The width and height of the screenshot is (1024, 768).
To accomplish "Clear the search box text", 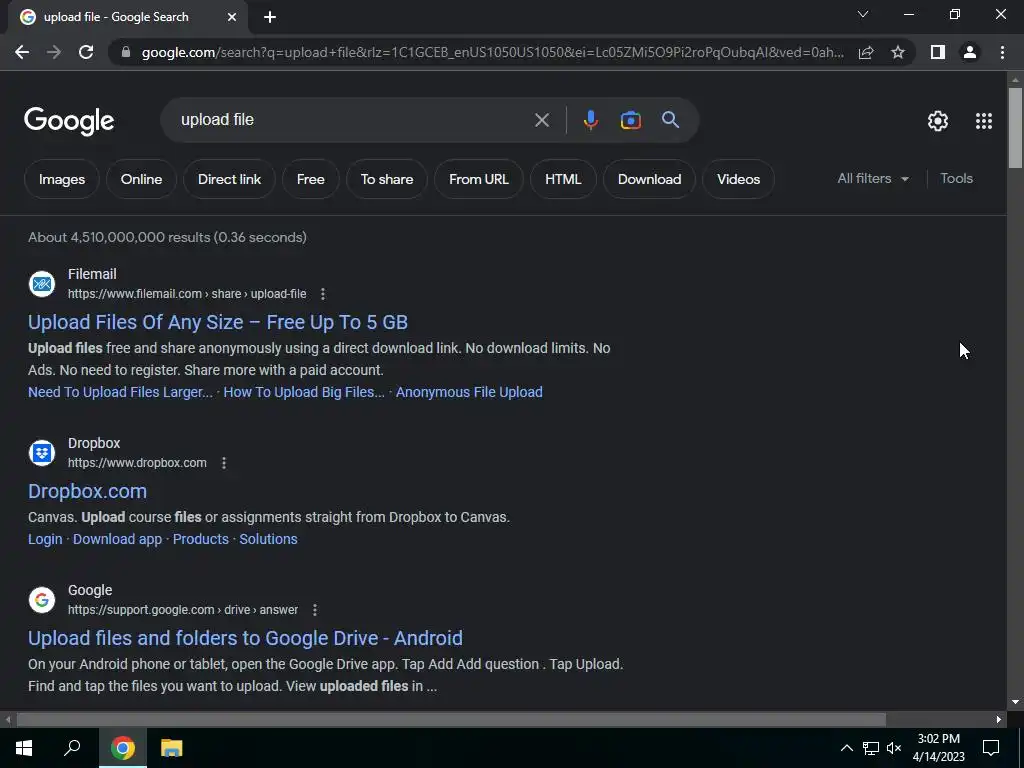I will tap(541, 120).
